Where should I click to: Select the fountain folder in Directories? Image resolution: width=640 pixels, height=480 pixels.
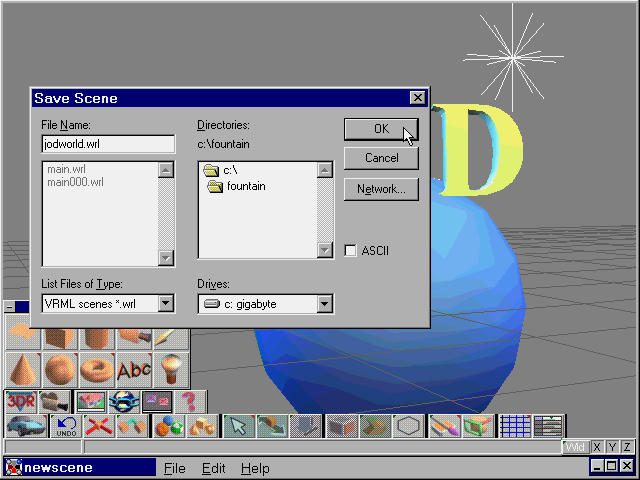pyautogui.click(x=245, y=186)
